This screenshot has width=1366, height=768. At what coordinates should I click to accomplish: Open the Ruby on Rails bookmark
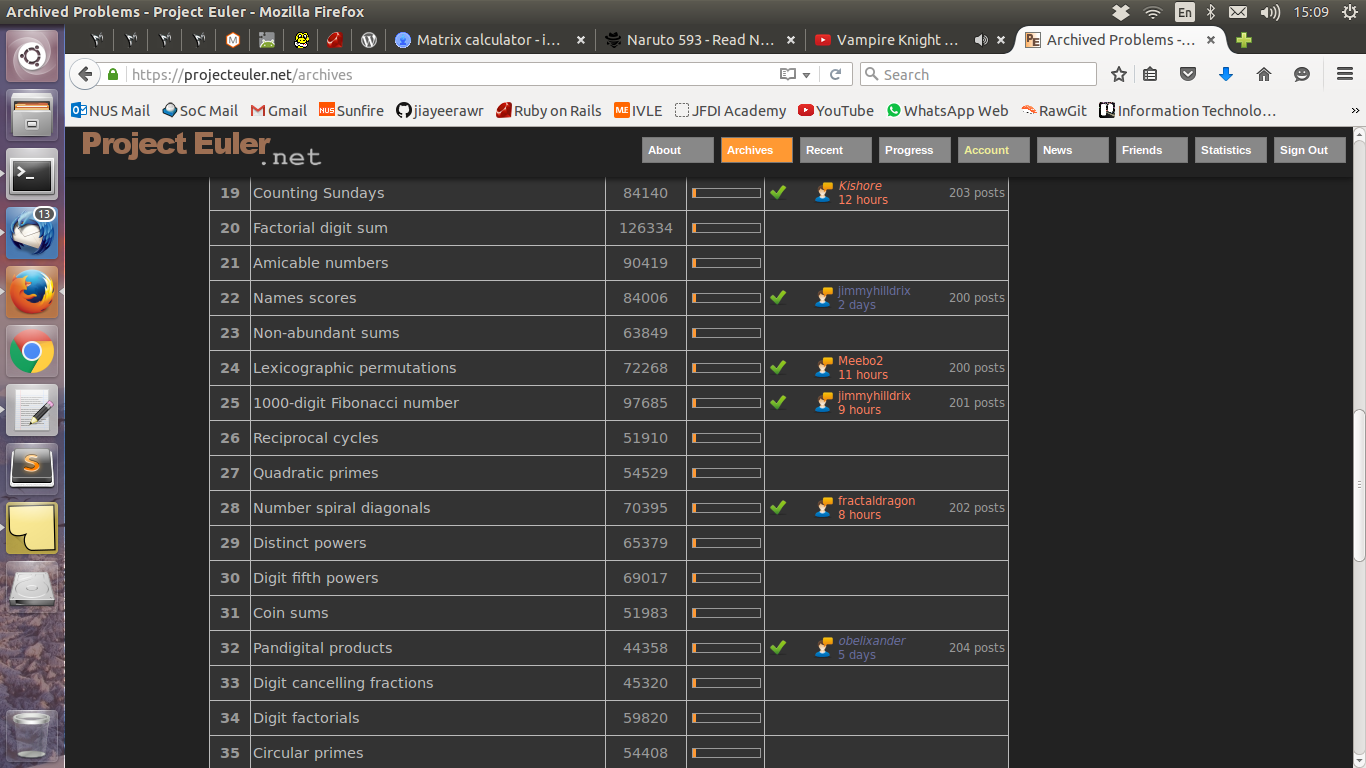pos(549,111)
